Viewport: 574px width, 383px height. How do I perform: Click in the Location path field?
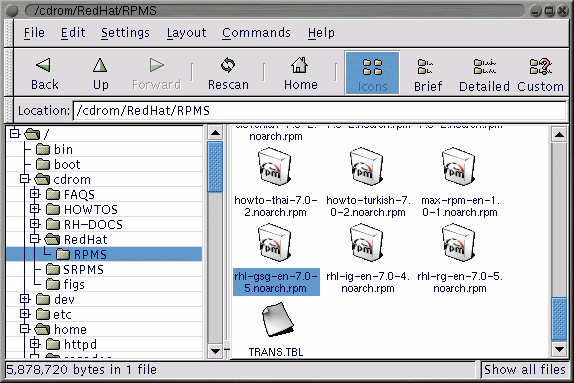[x=320, y=111]
